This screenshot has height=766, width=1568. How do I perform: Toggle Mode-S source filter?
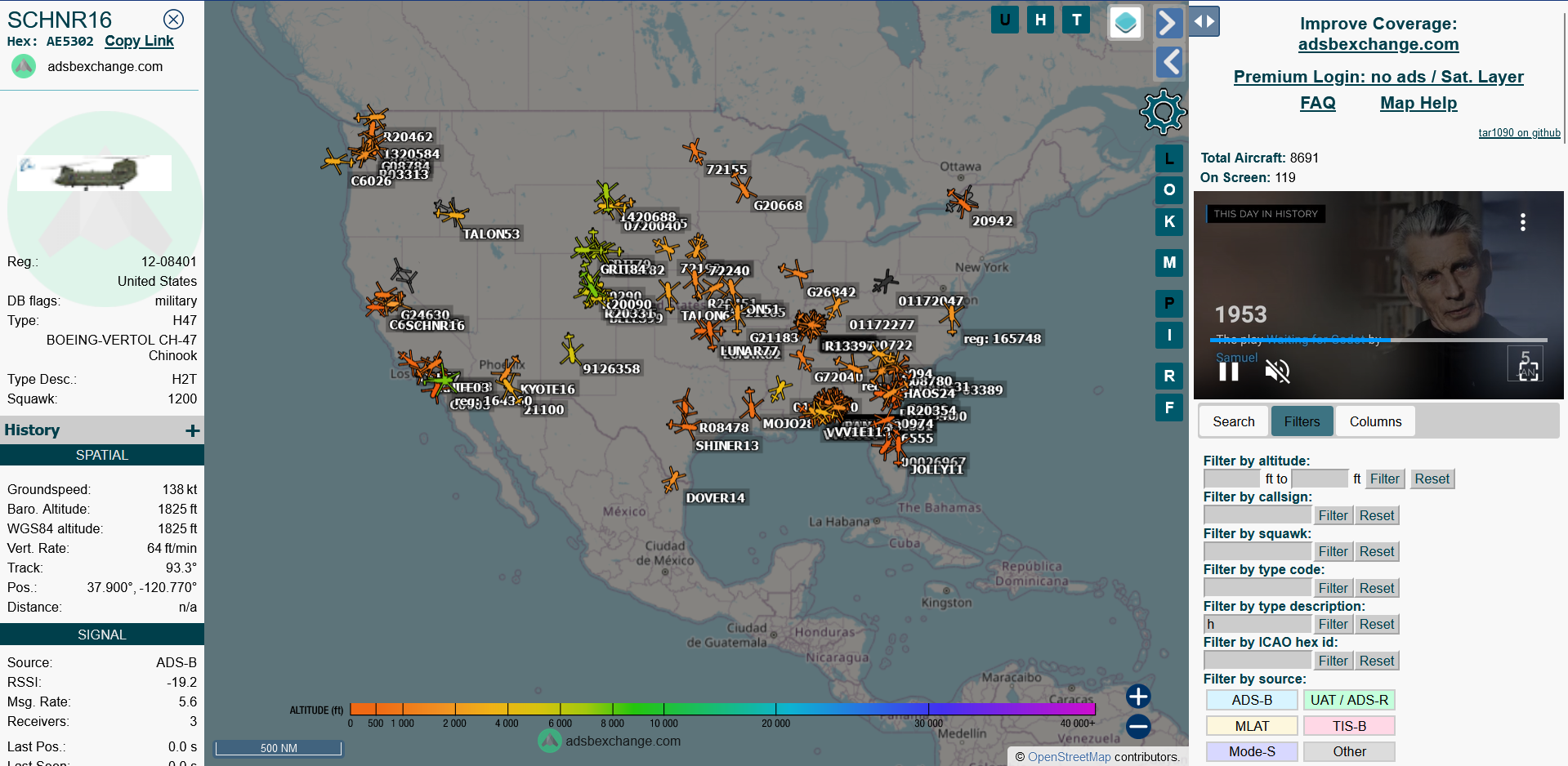tap(1252, 751)
